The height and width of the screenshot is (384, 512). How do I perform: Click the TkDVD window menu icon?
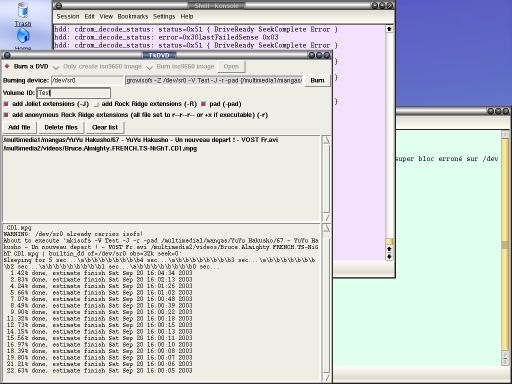point(7,55)
